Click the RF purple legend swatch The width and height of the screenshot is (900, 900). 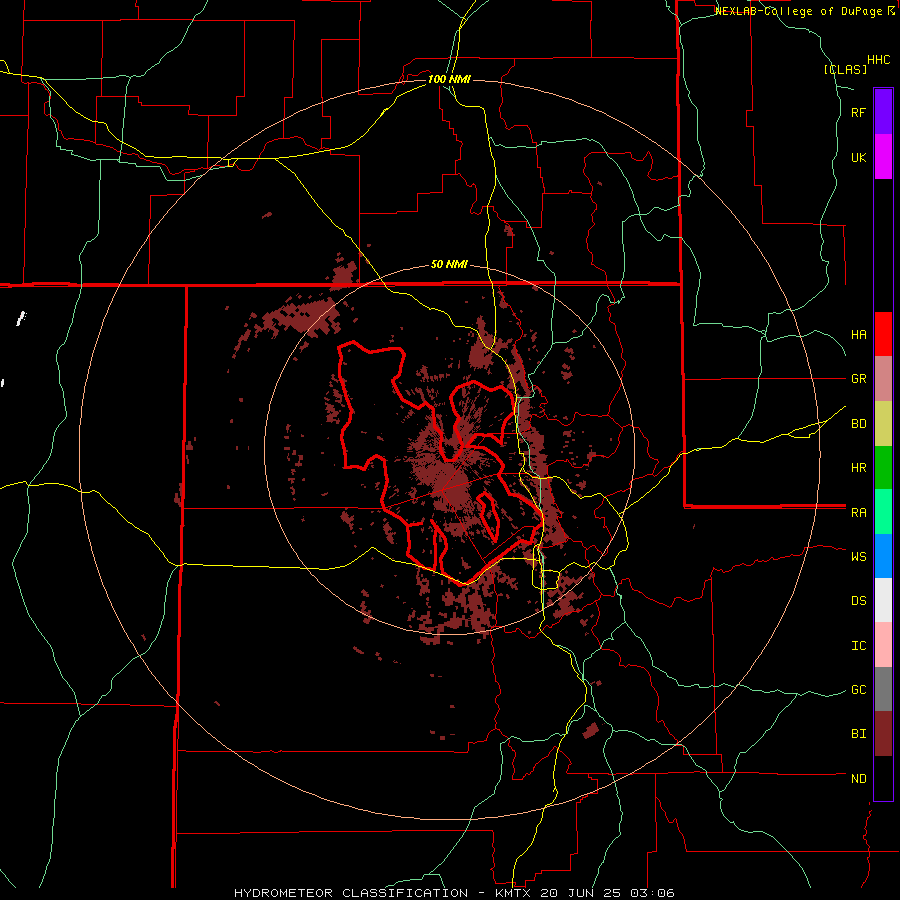coord(883,112)
